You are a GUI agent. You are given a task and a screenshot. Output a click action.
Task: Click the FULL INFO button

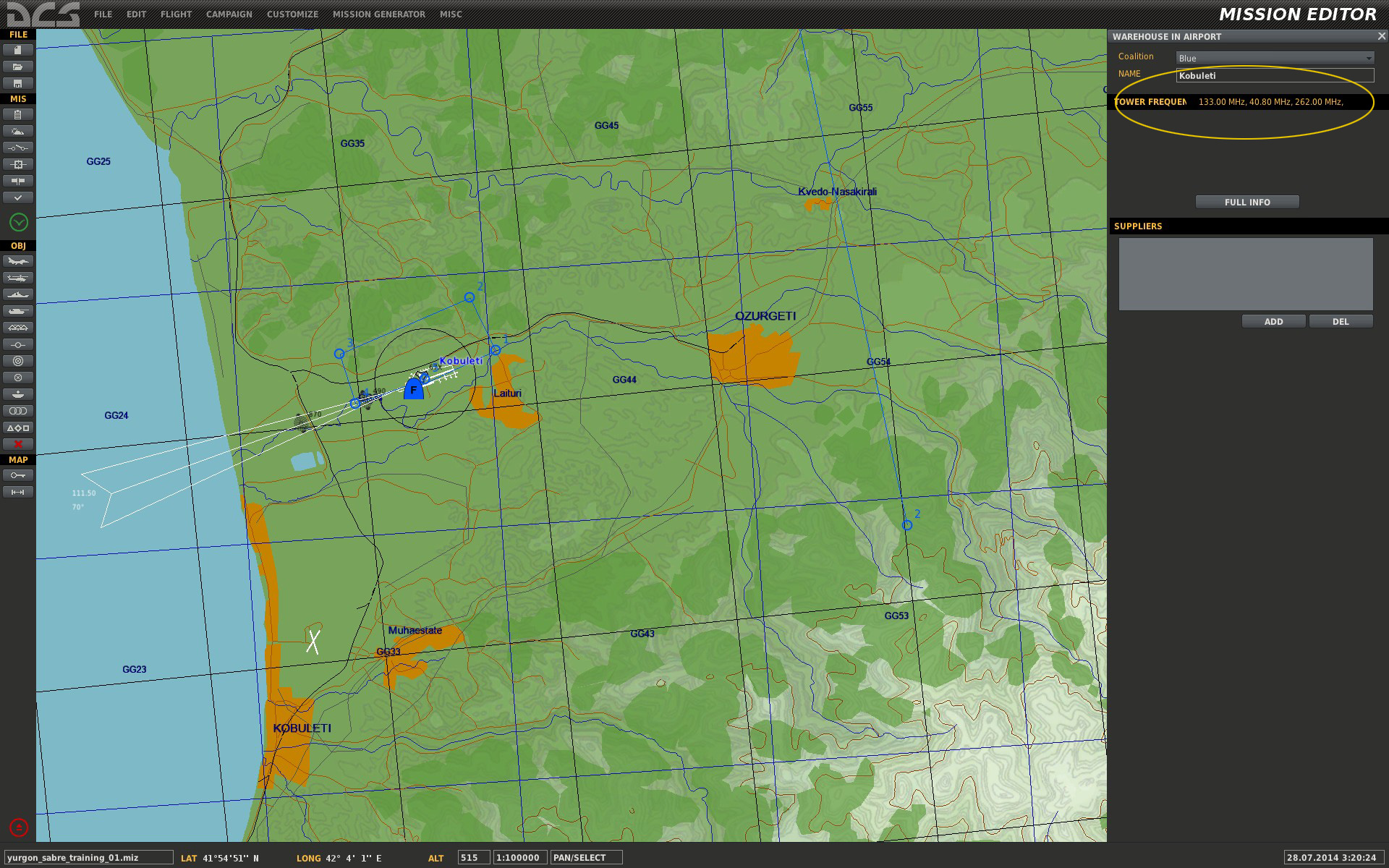(x=1247, y=202)
